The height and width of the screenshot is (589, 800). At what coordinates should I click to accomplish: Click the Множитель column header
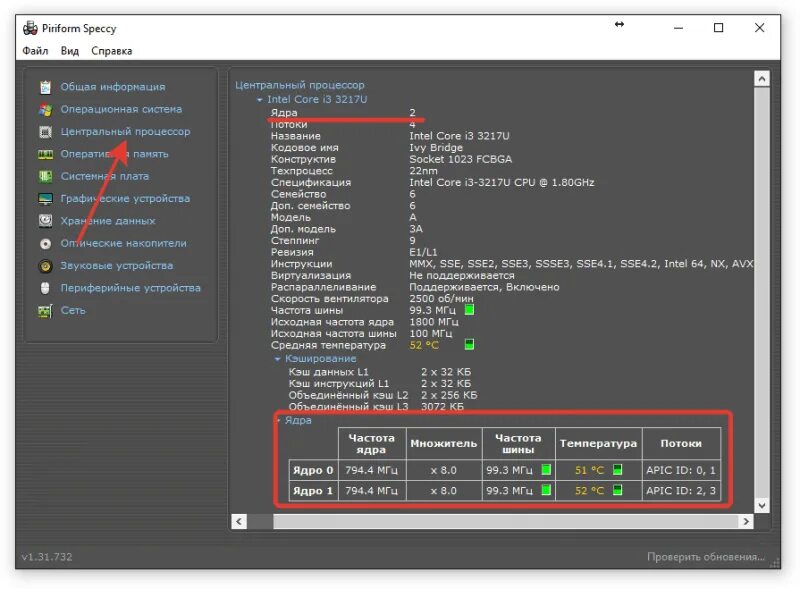[x=444, y=444]
